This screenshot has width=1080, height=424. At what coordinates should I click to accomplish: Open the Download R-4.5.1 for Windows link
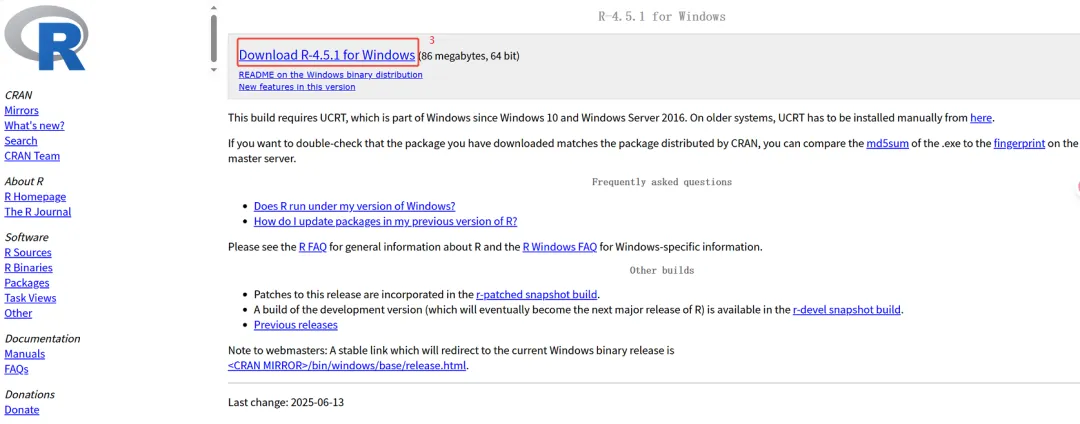[327, 55]
